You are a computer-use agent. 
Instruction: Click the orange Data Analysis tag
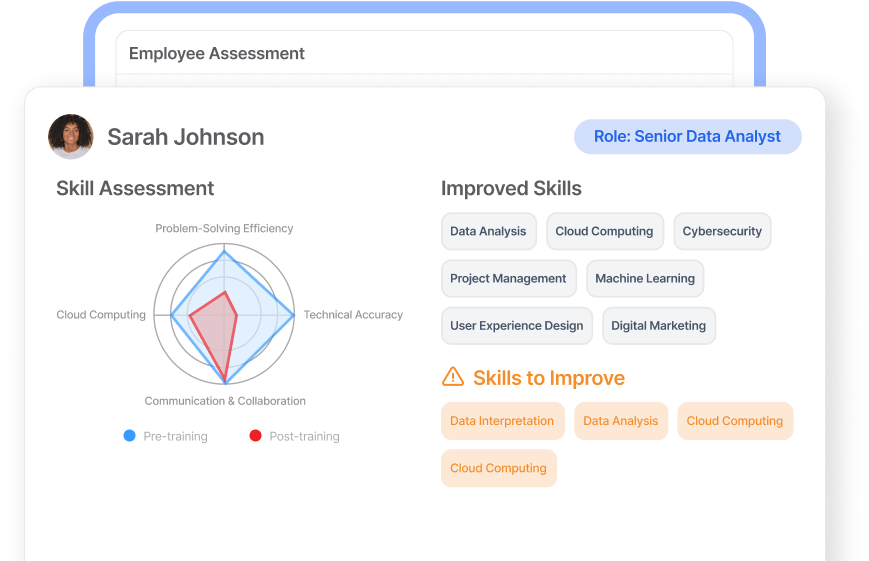click(x=621, y=421)
